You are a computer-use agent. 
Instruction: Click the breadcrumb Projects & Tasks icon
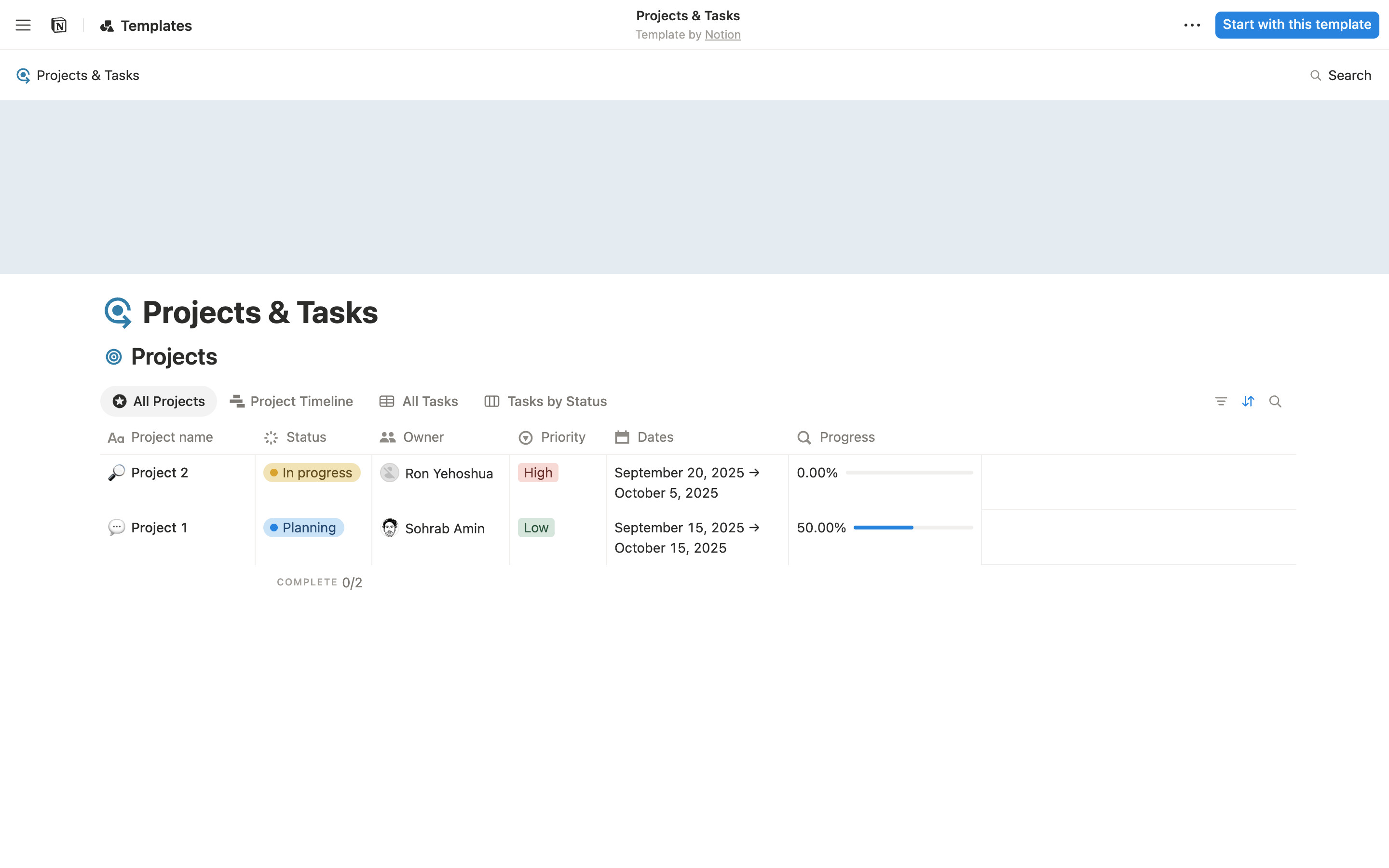tap(23, 75)
